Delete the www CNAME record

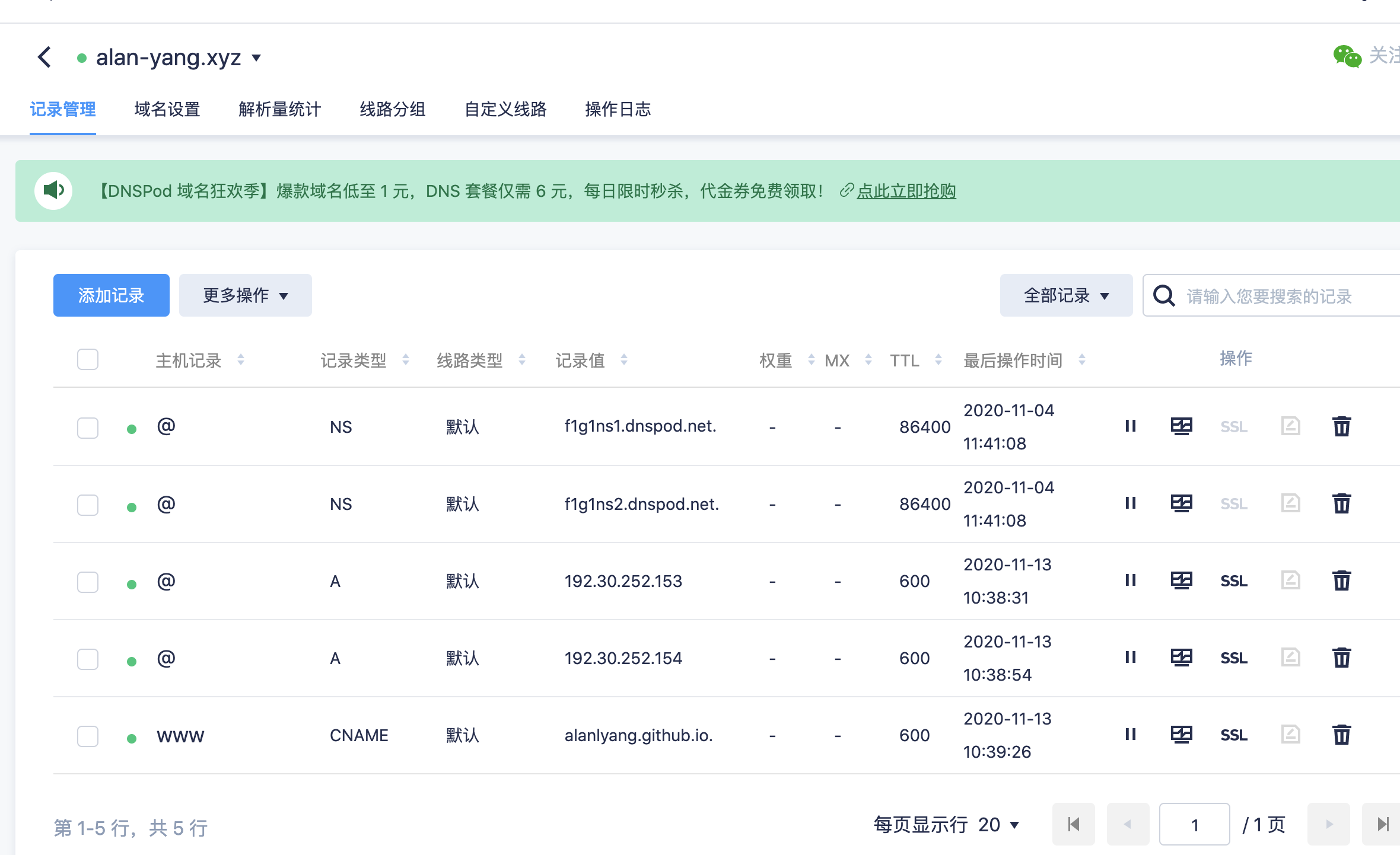coord(1341,735)
